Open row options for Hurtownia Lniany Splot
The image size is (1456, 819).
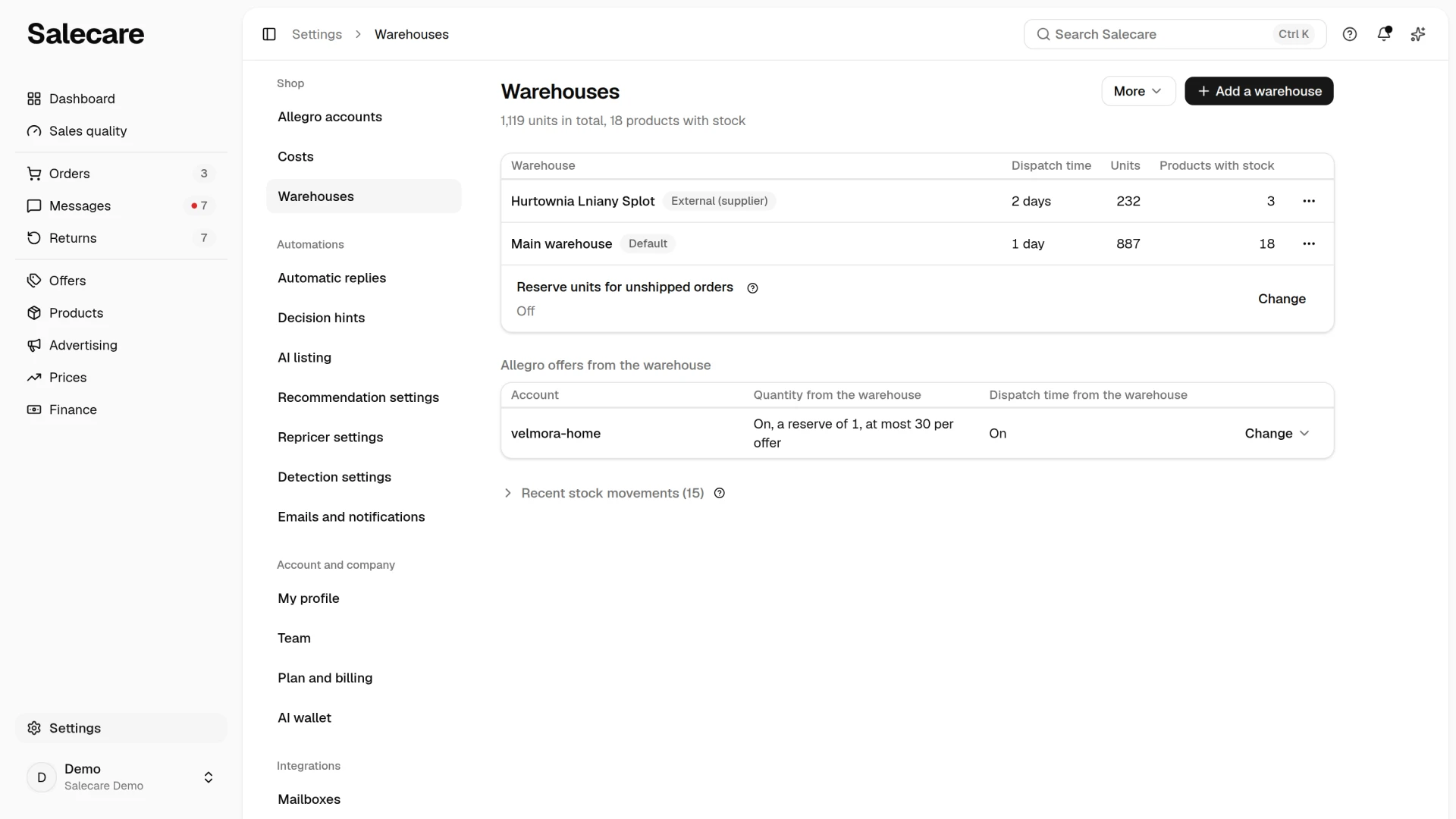click(1309, 201)
